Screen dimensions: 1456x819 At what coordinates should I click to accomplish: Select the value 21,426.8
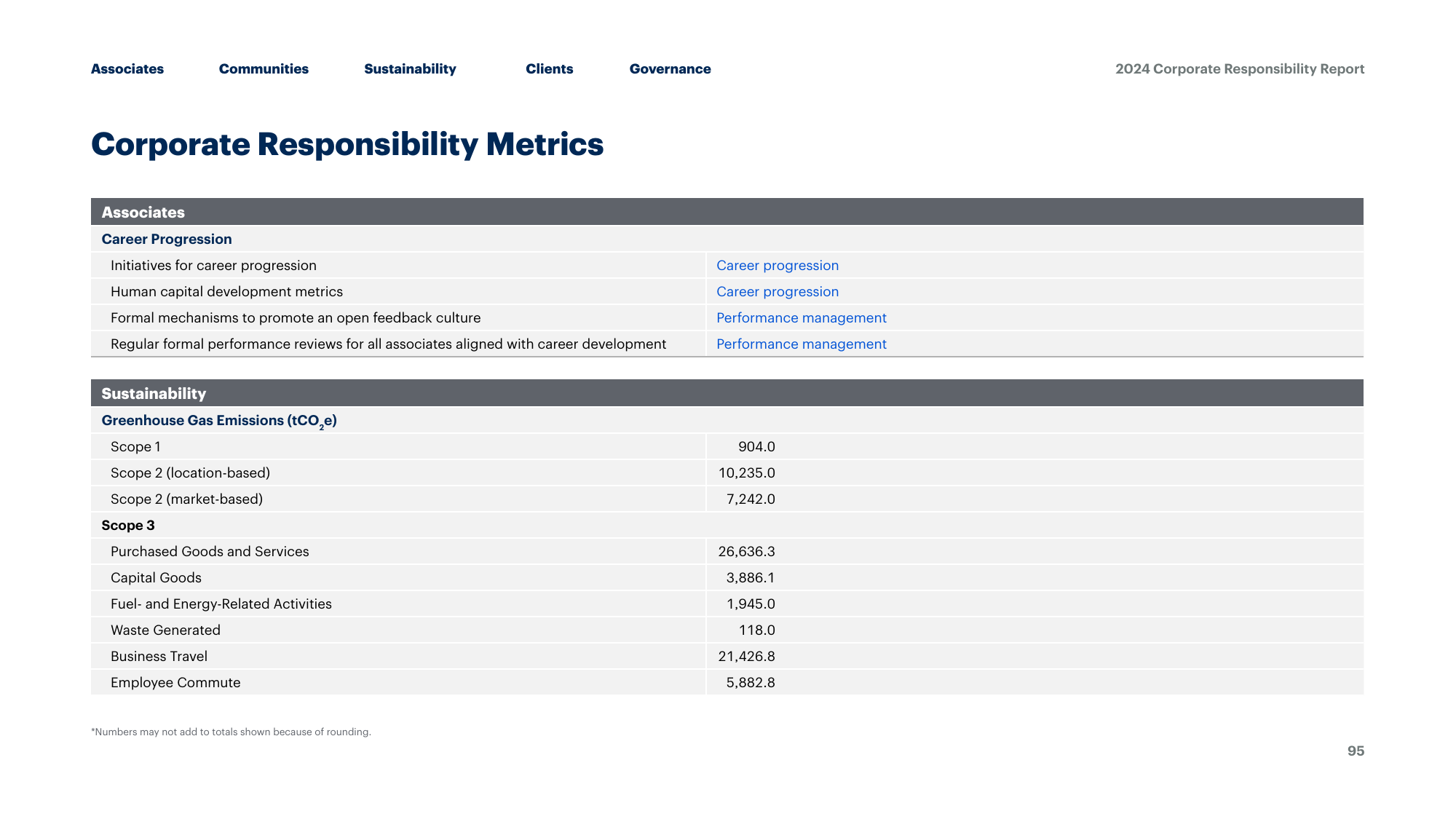coord(747,657)
